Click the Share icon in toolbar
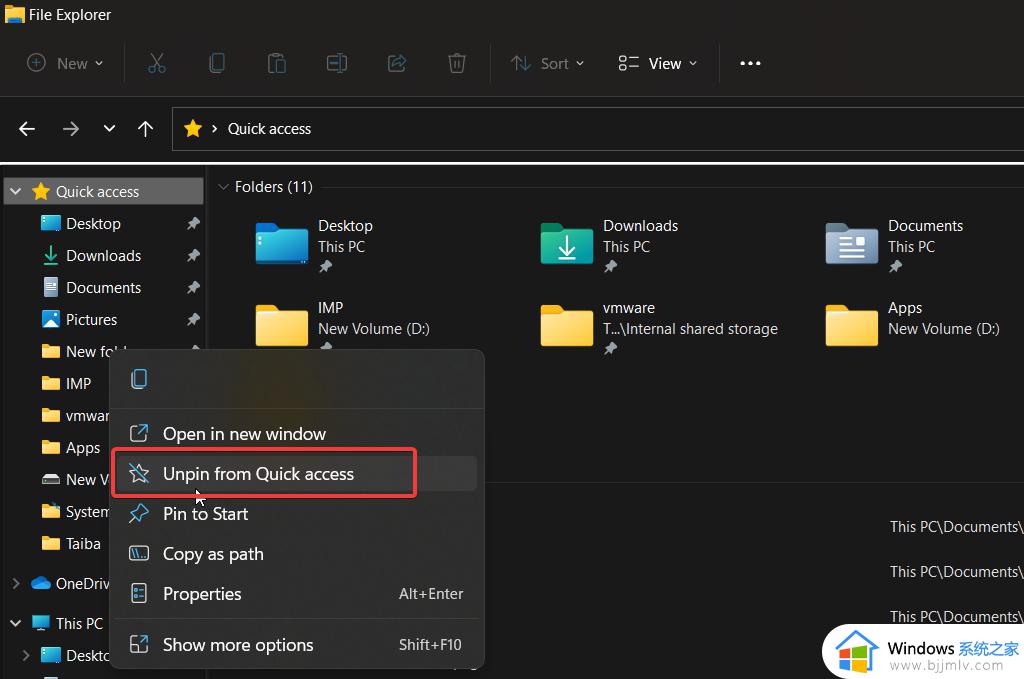This screenshot has width=1024, height=679. (x=397, y=63)
